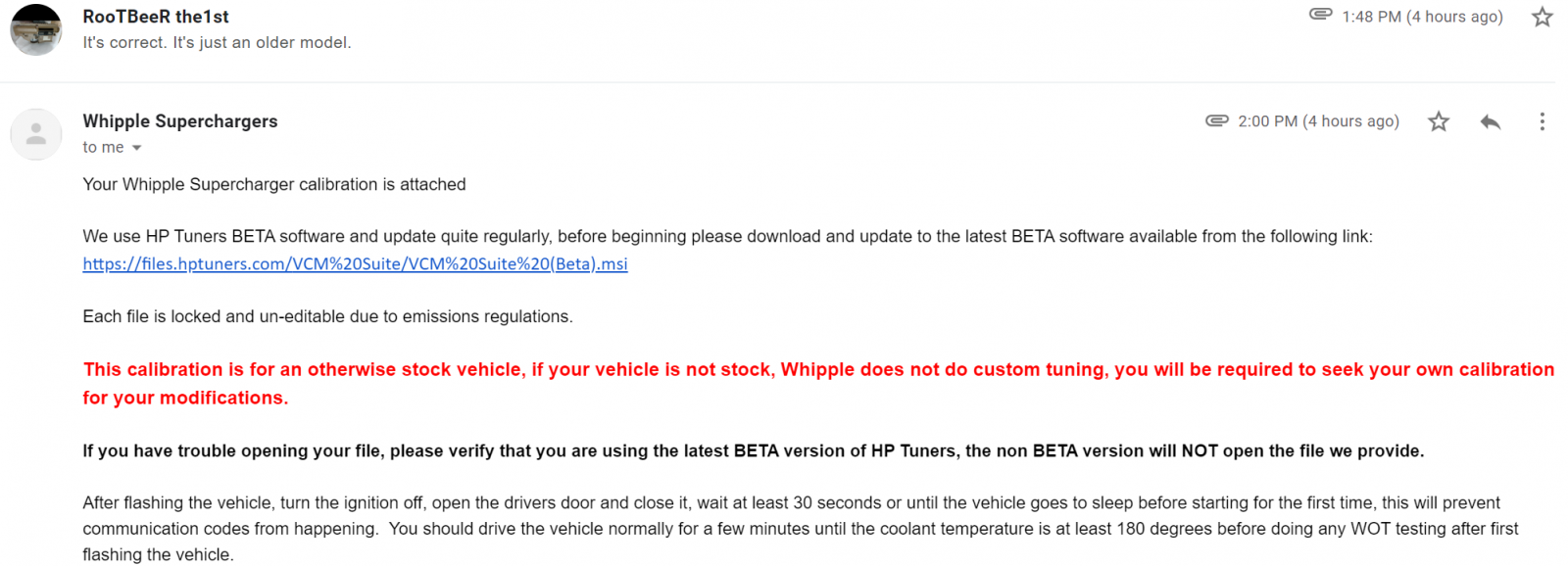Screen dimensions: 1568x566
Task: Click the attachment paperclip beside 1:48 PM
Action: [1320, 14]
